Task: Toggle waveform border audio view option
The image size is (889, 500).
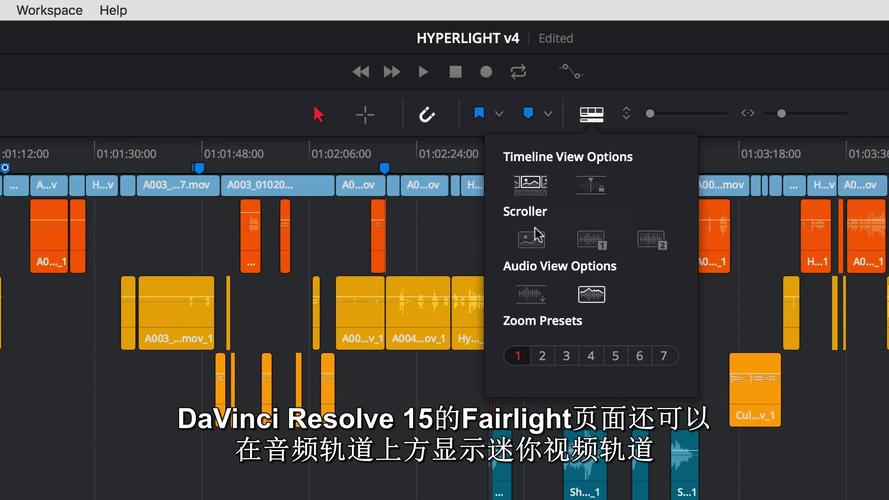Action: click(x=591, y=294)
